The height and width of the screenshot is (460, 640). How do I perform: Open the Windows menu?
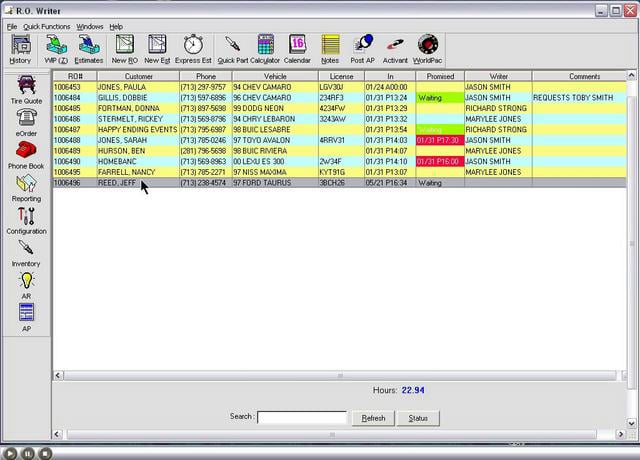(x=90, y=27)
